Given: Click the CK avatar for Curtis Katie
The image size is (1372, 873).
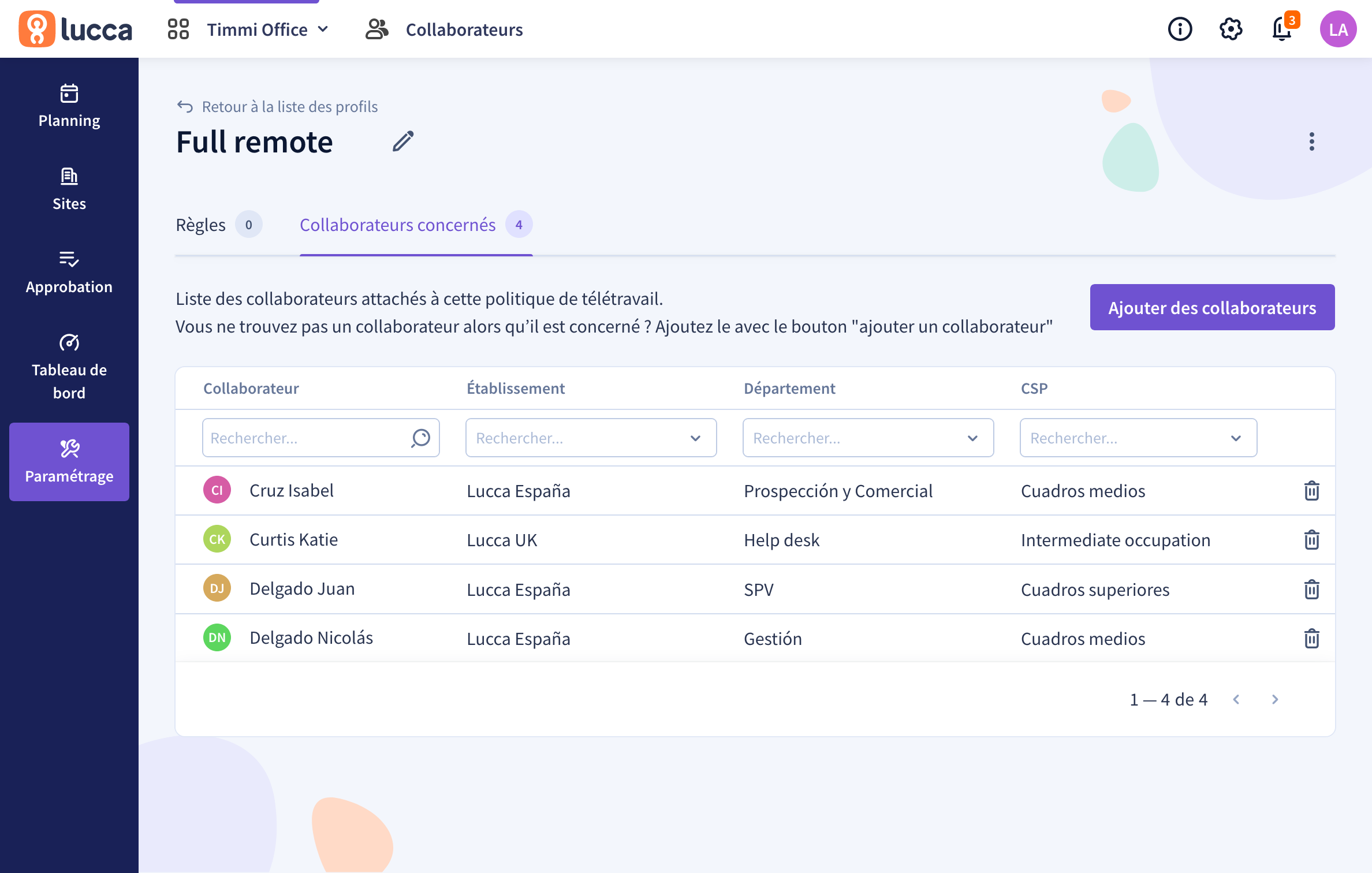Looking at the screenshot, I should coord(217,539).
